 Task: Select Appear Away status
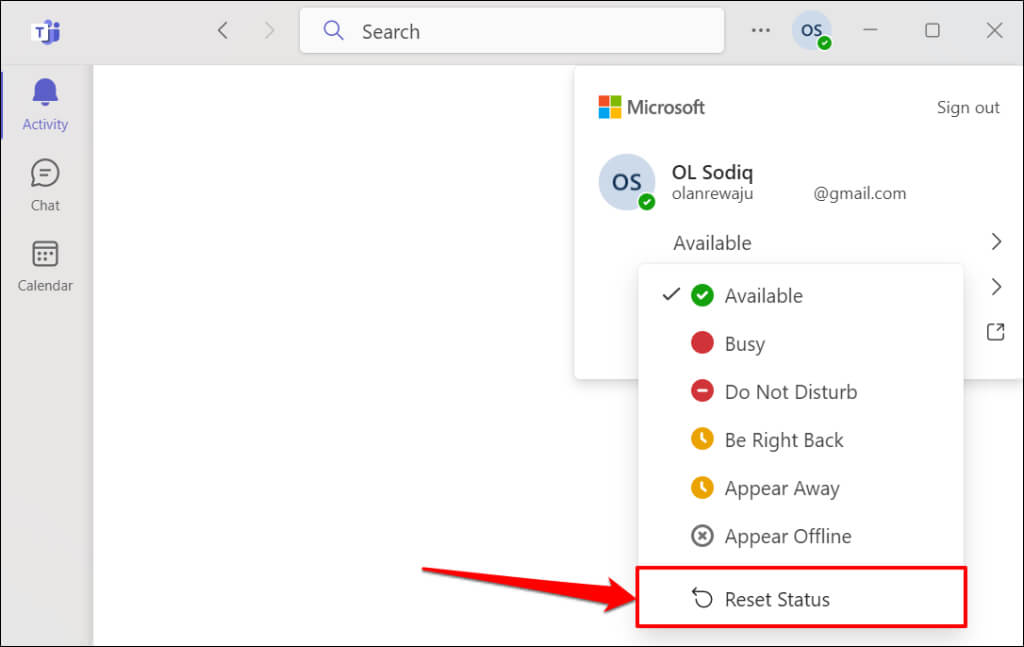pos(781,488)
